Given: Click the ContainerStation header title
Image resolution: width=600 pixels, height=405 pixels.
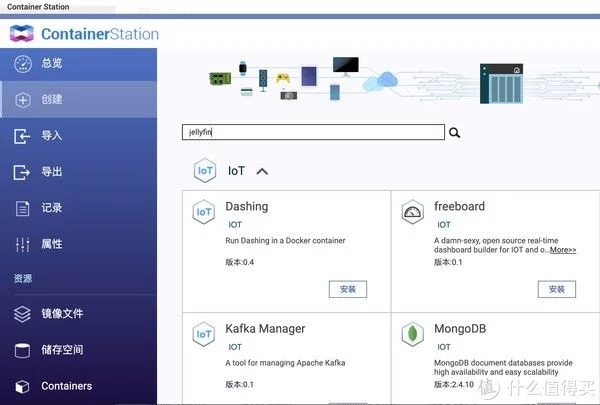Looking at the screenshot, I should tap(100, 34).
